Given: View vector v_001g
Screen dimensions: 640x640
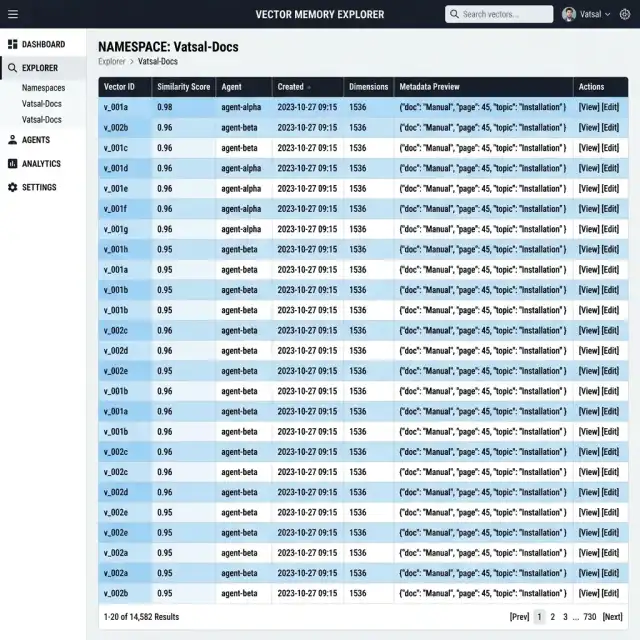Looking at the screenshot, I should tap(589, 229).
